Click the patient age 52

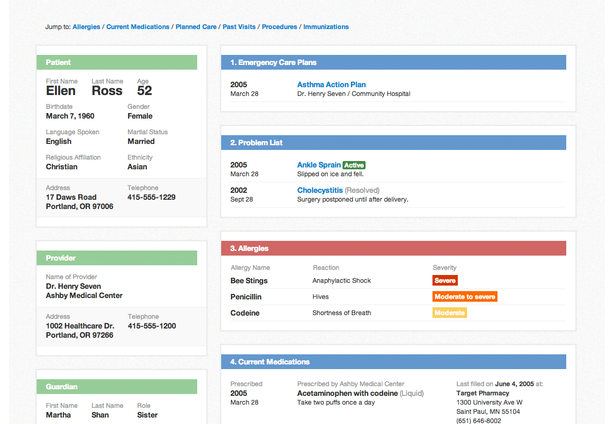[144, 91]
